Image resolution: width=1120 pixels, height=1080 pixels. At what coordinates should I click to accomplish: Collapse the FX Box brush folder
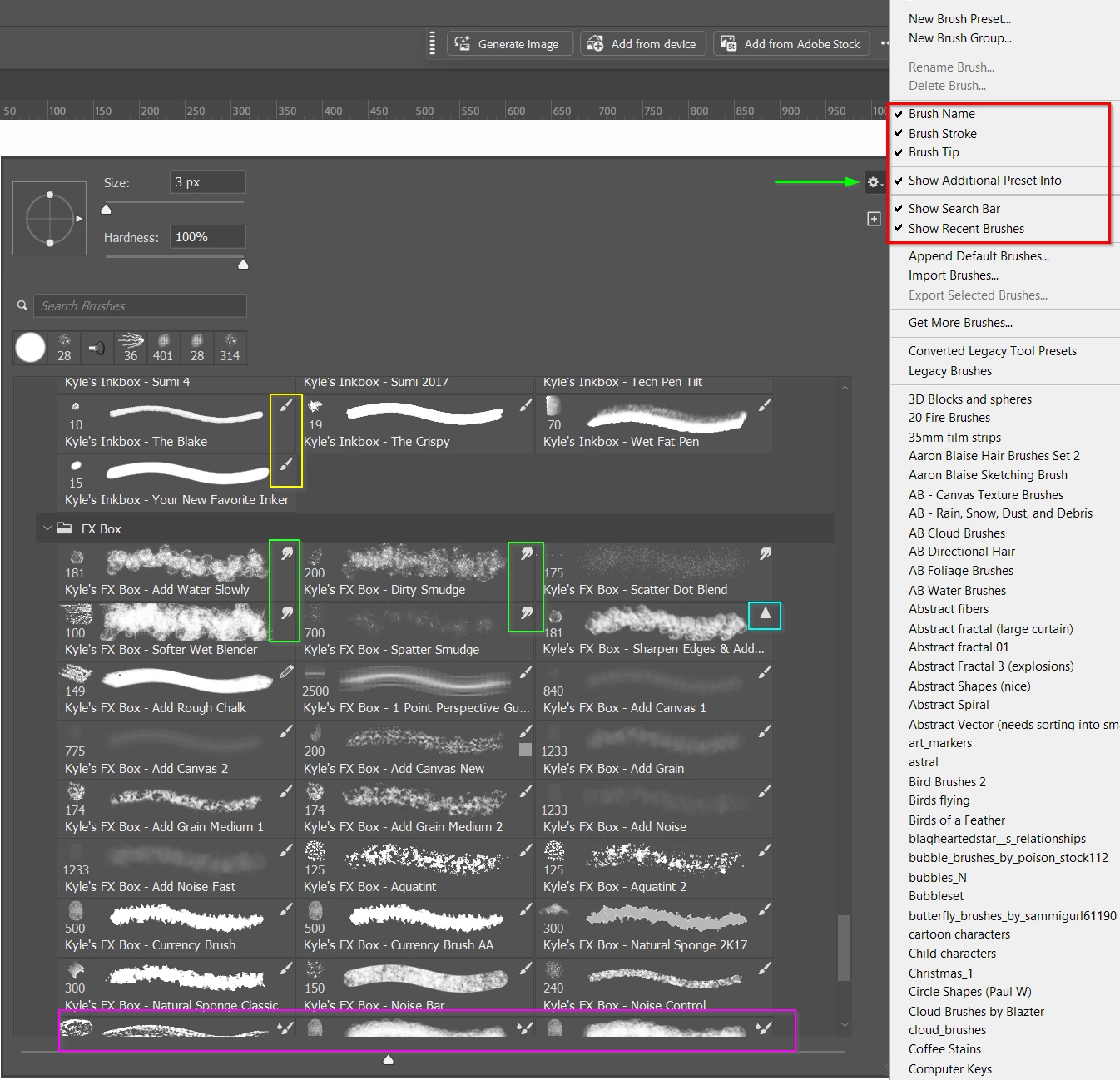click(47, 528)
